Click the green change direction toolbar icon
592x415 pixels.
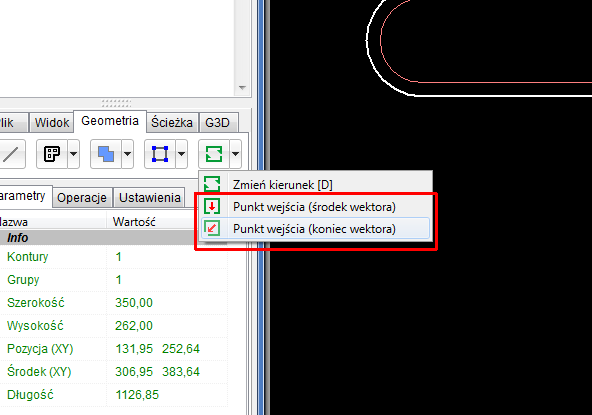[x=214, y=154]
